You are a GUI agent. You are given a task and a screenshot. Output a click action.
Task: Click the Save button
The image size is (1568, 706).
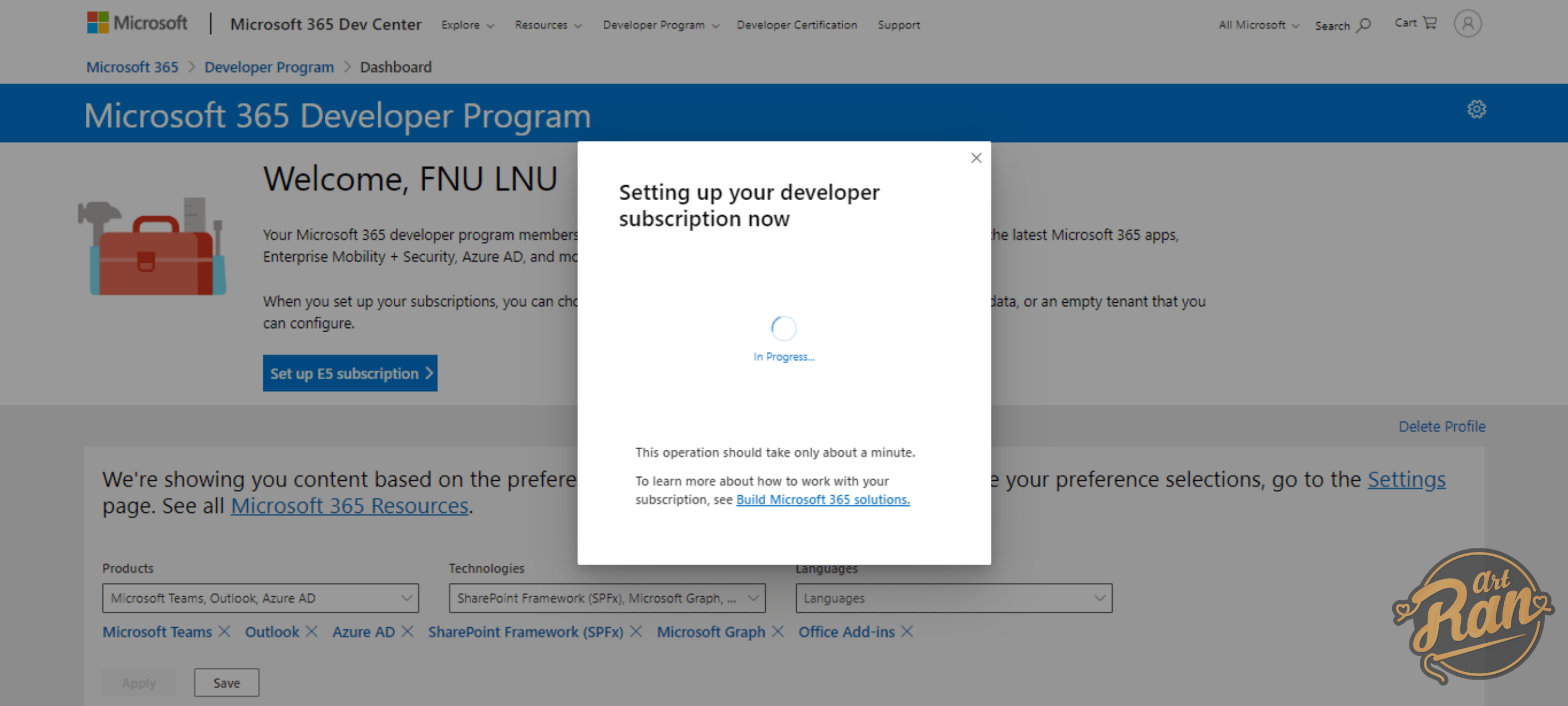pyautogui.click(x=226, y=682)
